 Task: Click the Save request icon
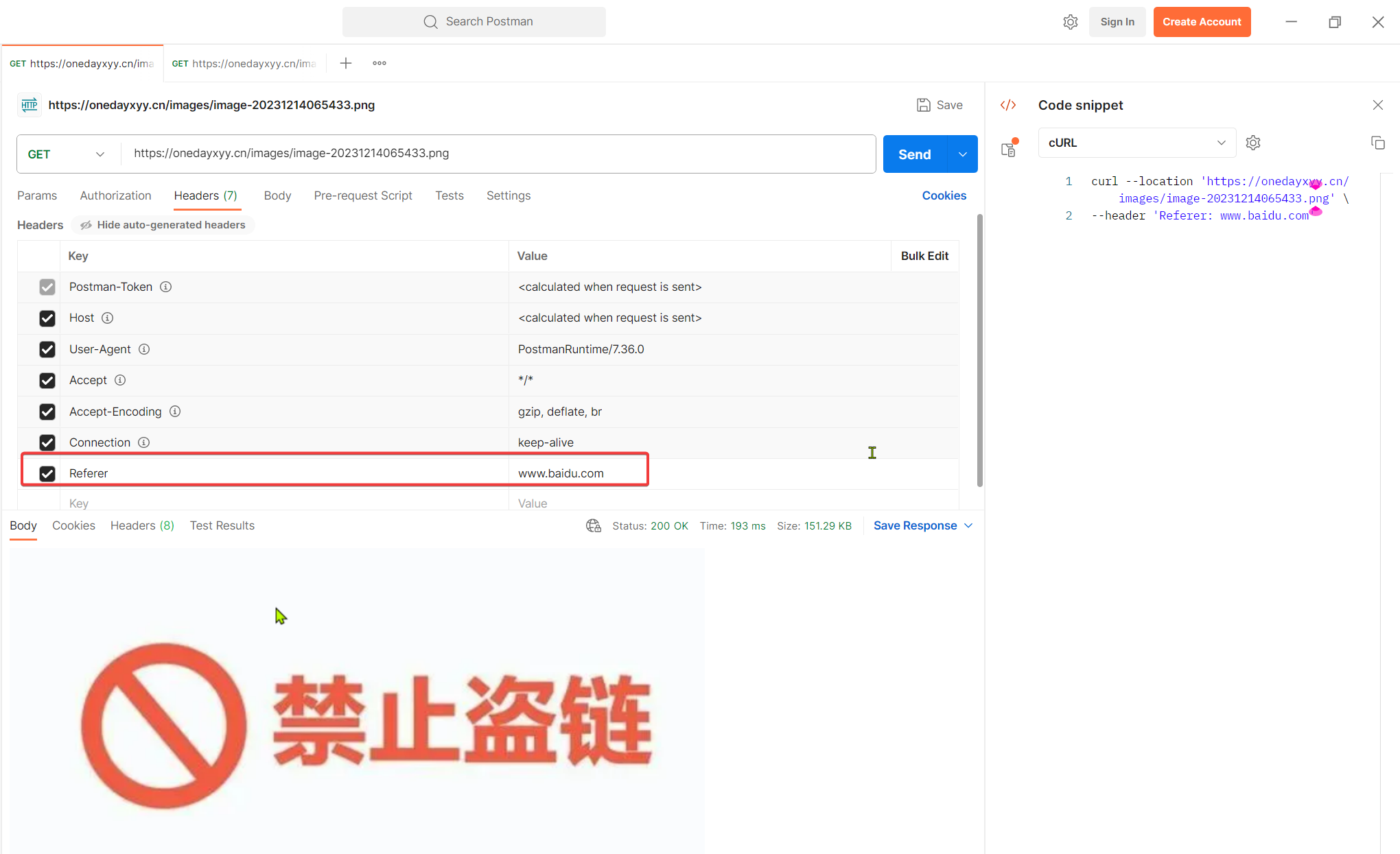coord(925,104)
